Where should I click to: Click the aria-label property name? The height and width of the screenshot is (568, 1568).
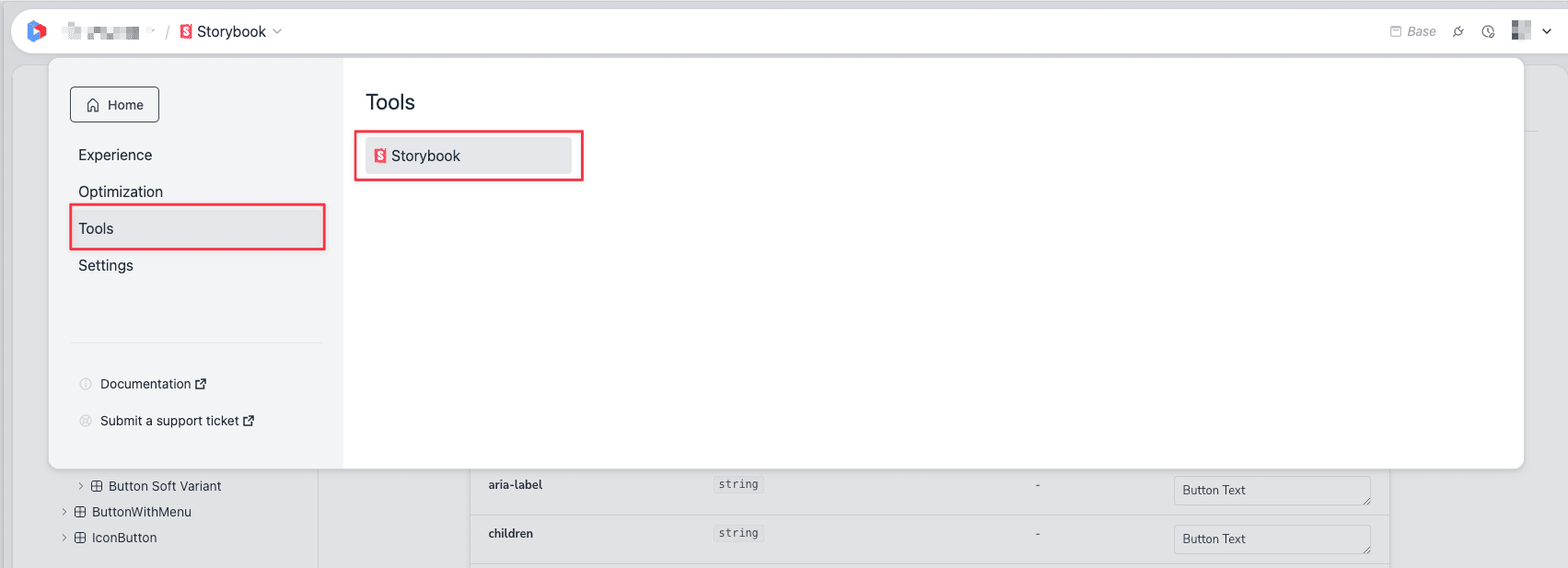click(516, 485)
